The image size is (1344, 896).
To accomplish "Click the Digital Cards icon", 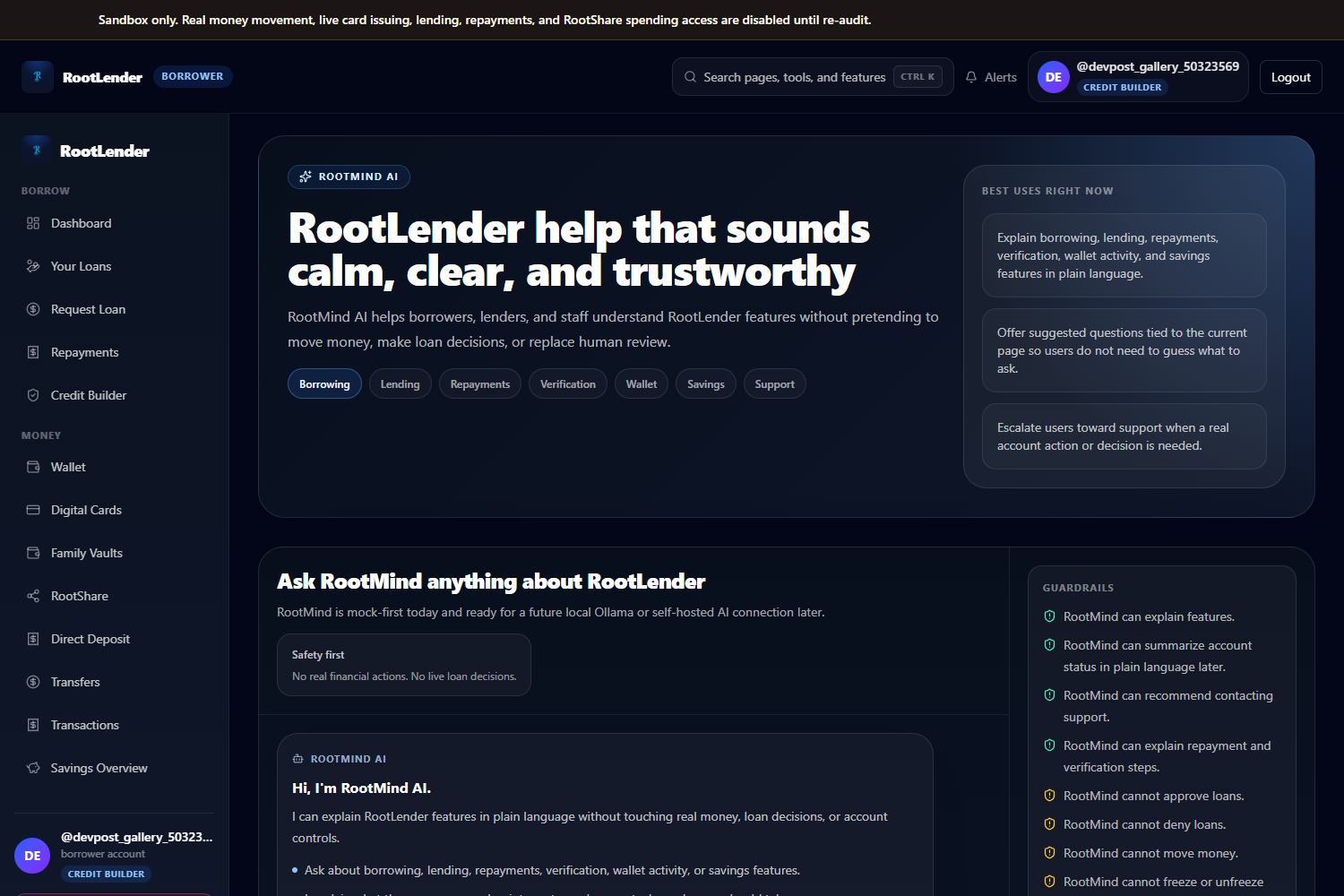I will pyautogui.click(x=33, y=510).
